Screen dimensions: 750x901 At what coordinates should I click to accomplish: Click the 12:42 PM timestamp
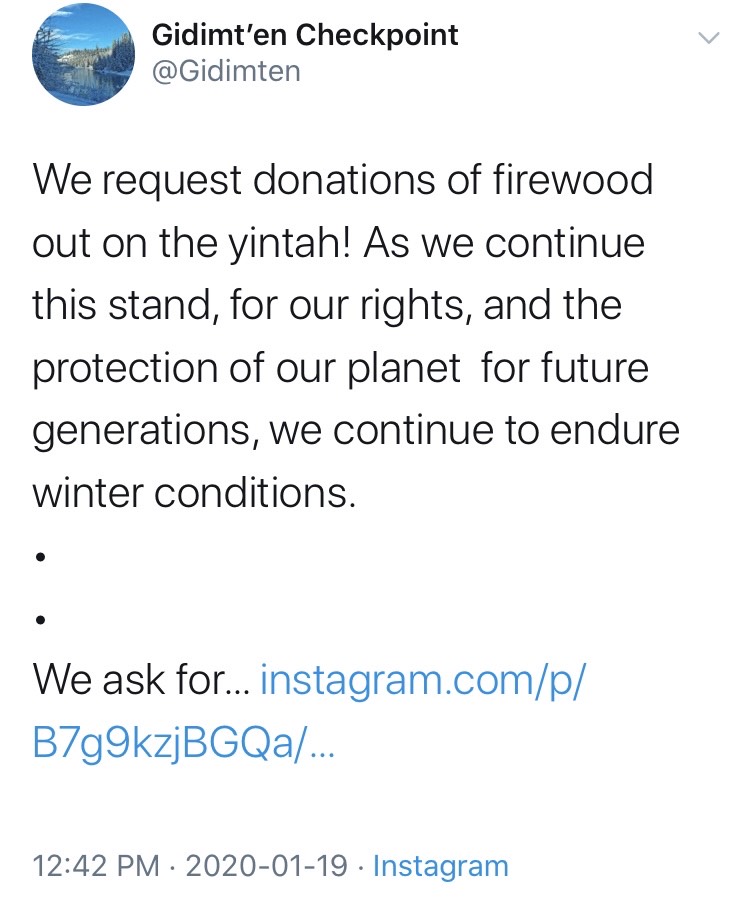pos(96,866)
